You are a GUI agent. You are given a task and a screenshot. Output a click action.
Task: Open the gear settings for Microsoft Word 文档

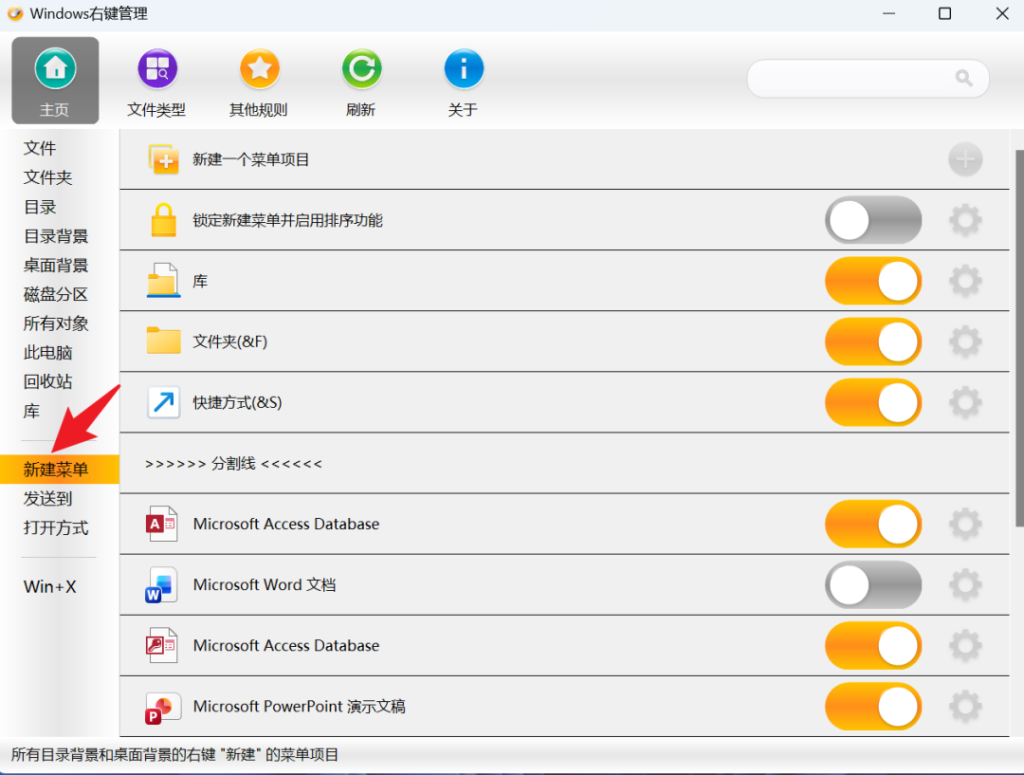point(965,584)
